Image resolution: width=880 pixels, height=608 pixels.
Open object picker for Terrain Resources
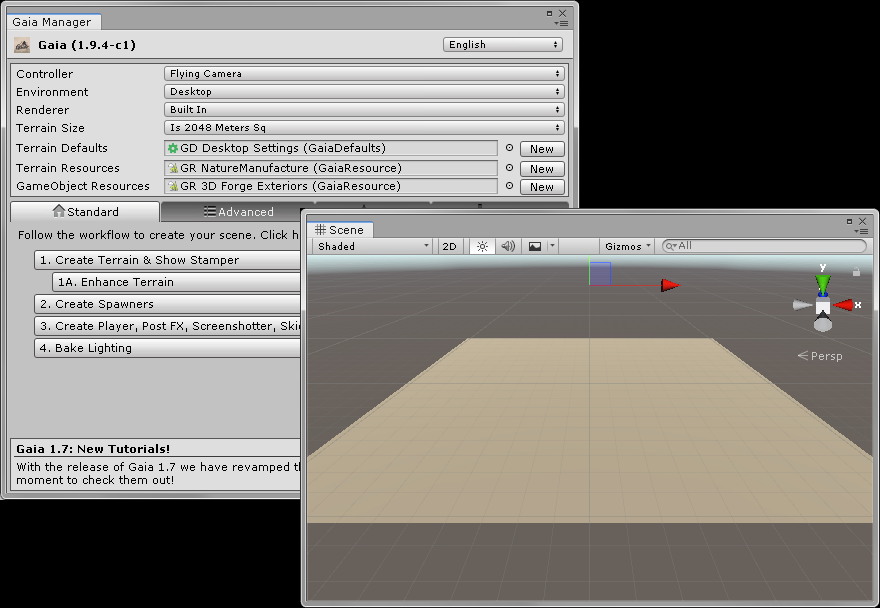pos(510,168)
